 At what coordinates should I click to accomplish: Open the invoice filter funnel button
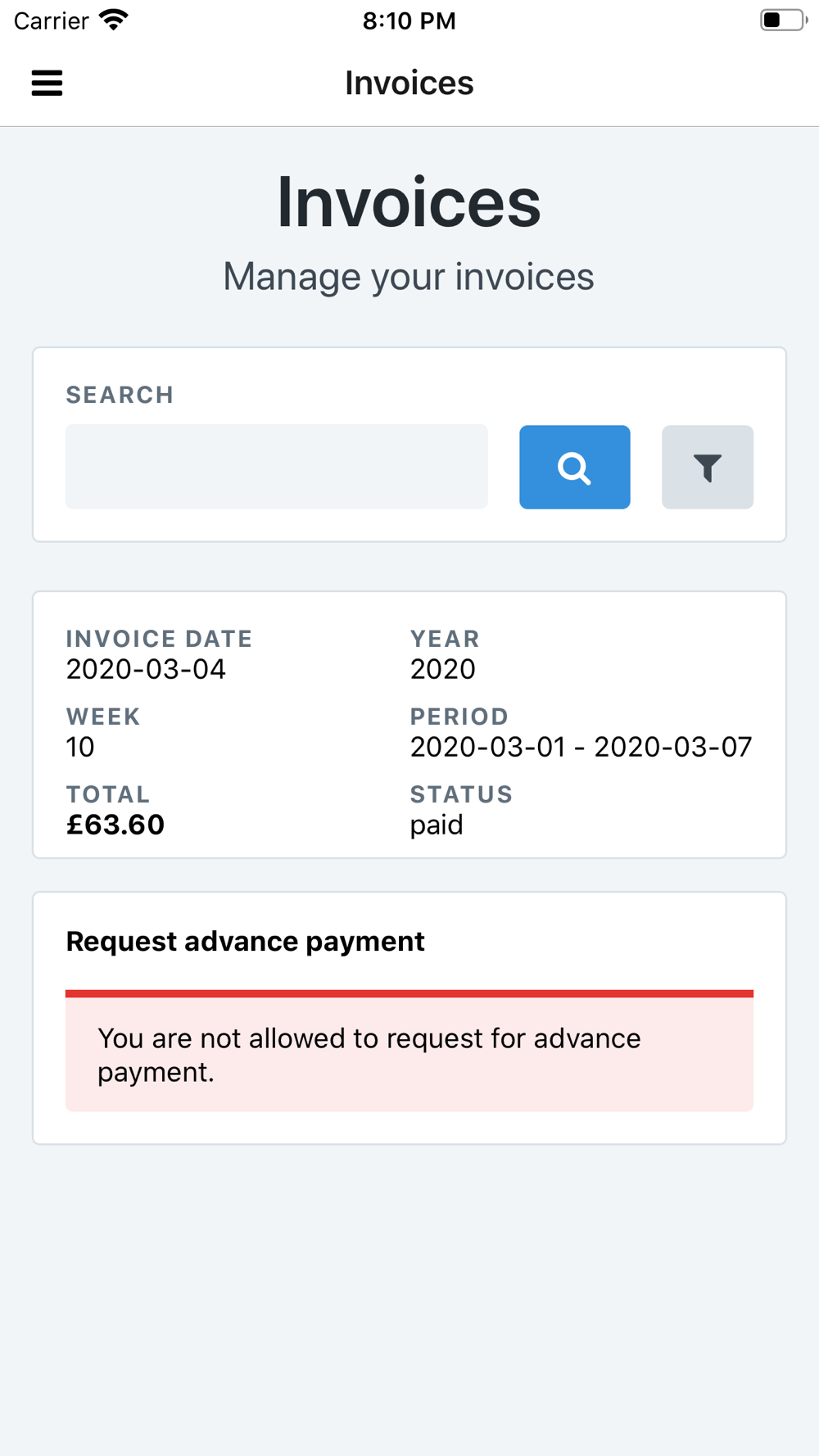point(707,467)
